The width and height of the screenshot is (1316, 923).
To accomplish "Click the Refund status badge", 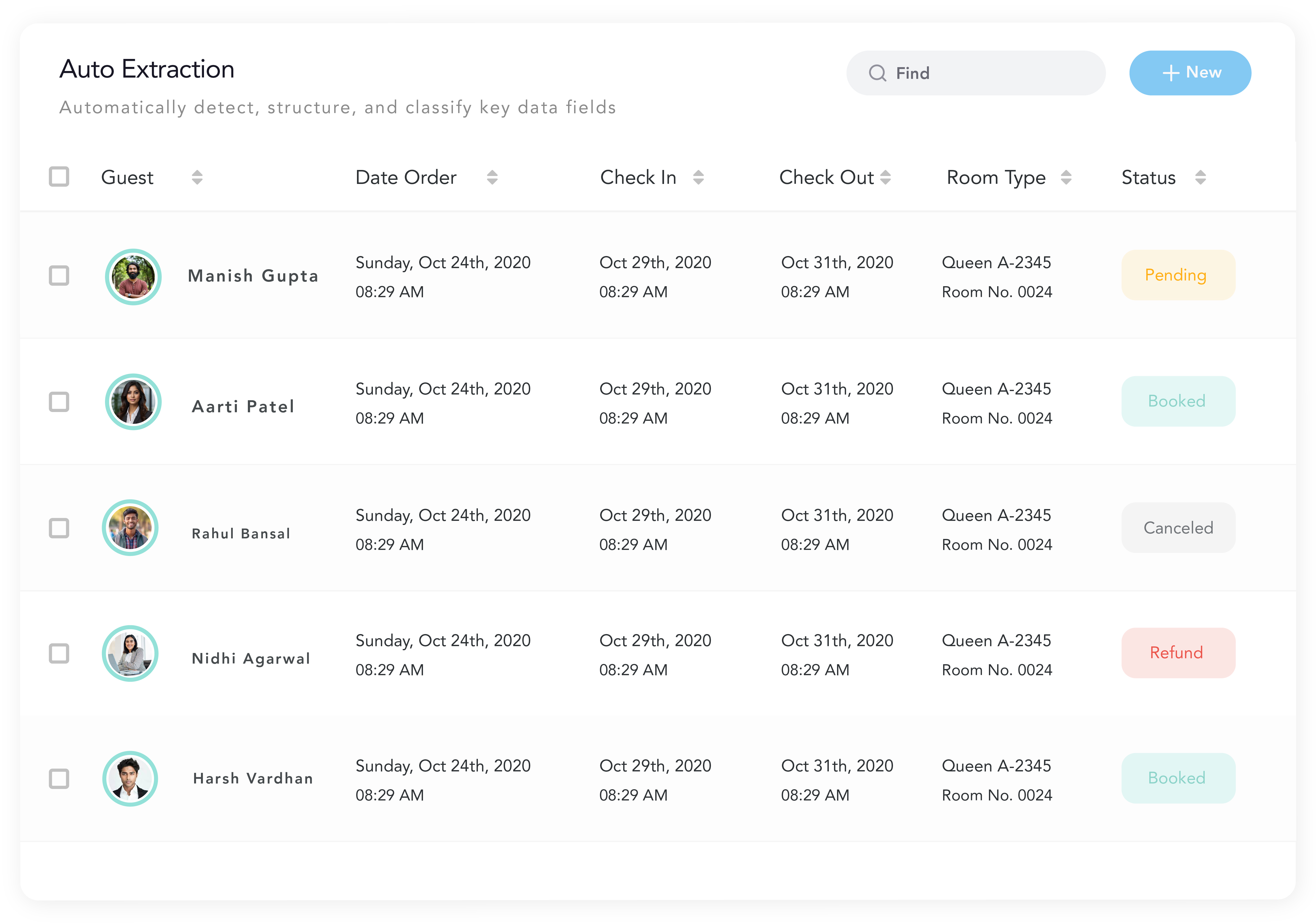I will (1178, 653).
